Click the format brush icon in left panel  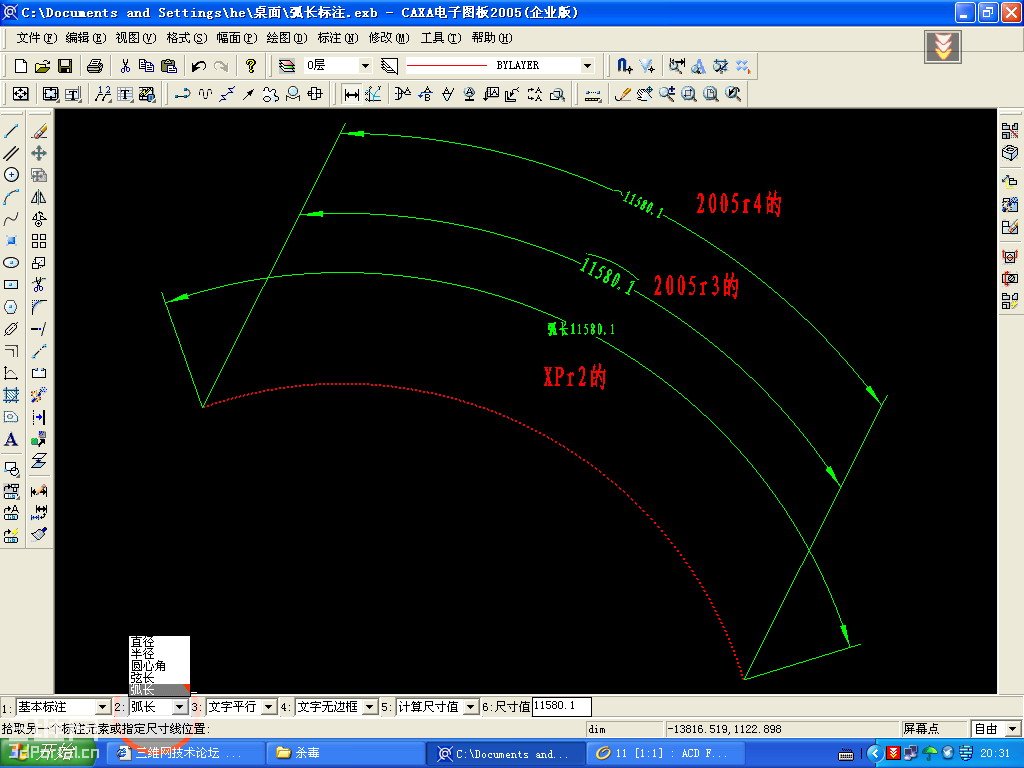coord(39,534)
